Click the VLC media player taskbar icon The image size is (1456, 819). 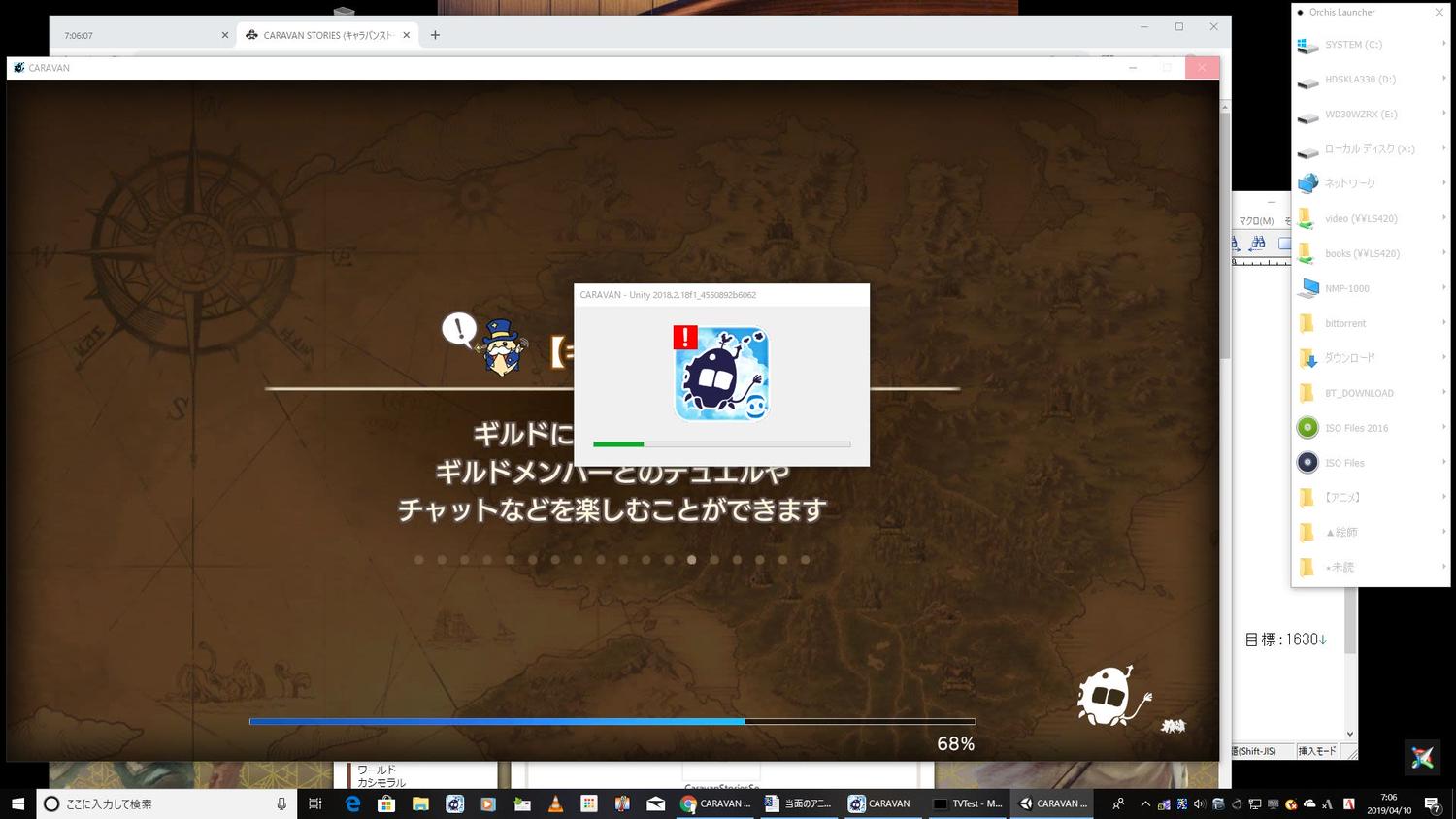(555, 803)
